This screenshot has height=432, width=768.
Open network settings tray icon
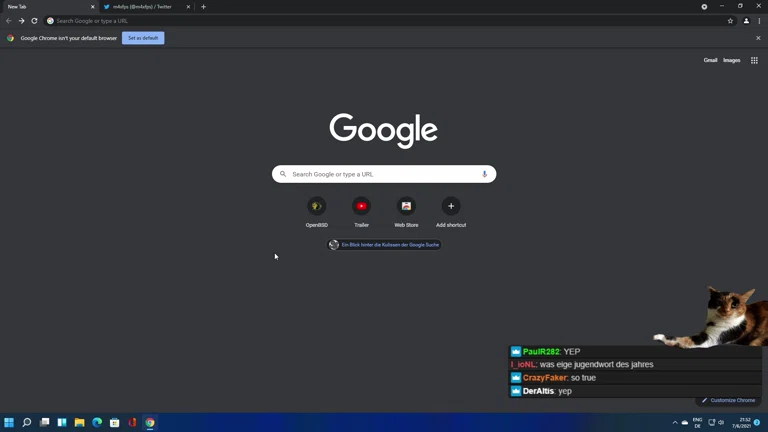(712, 422)
